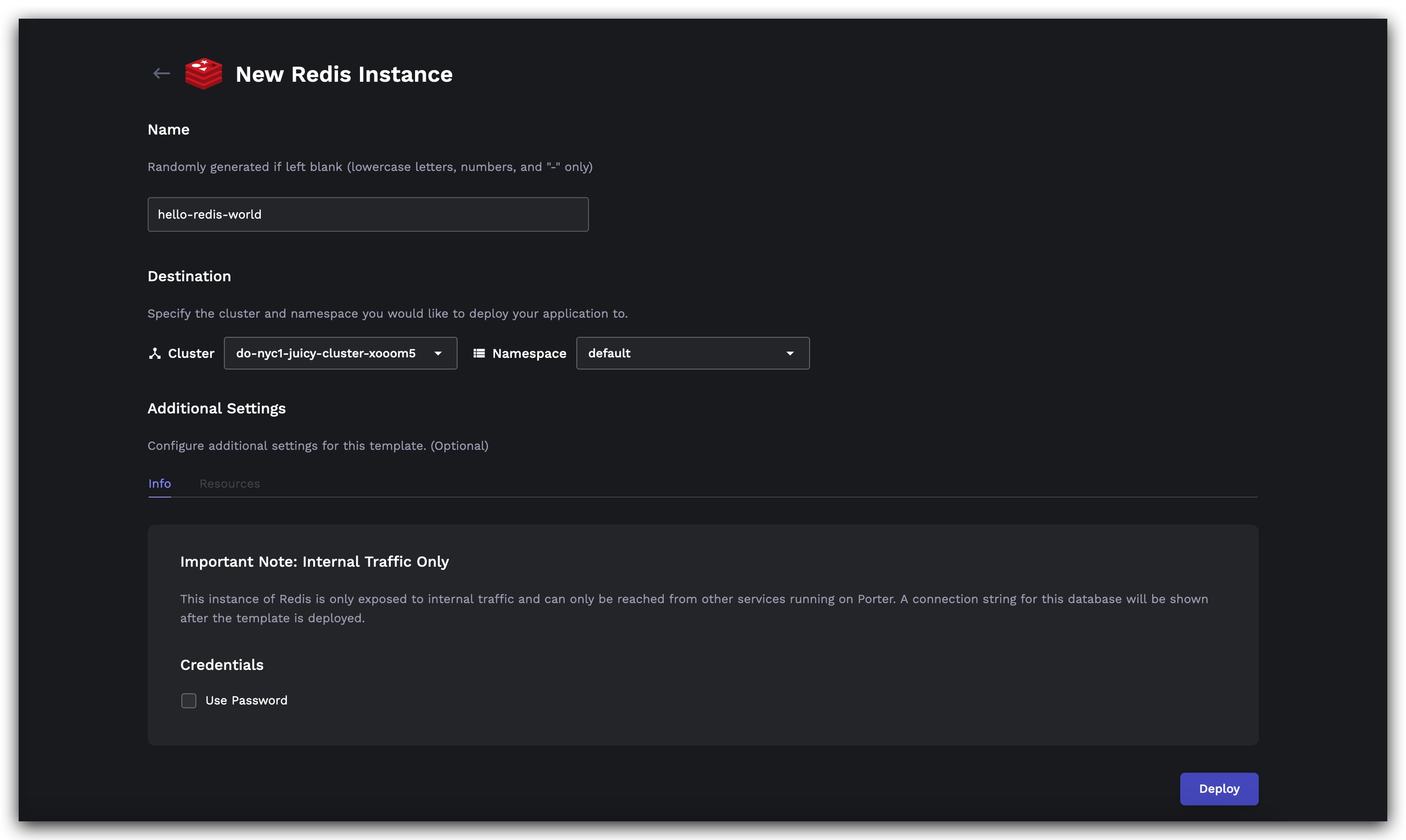Focus the hello-redis-world name field
1406x840 pixels.
(368, 214)
